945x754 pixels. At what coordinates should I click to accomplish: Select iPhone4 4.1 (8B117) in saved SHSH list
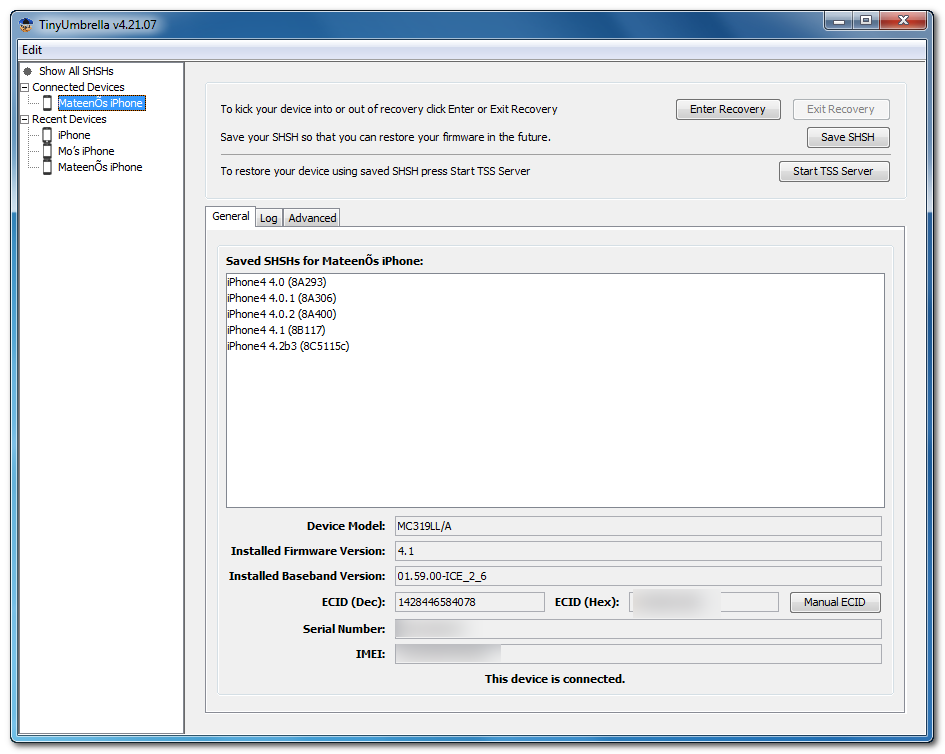point(276,330)
